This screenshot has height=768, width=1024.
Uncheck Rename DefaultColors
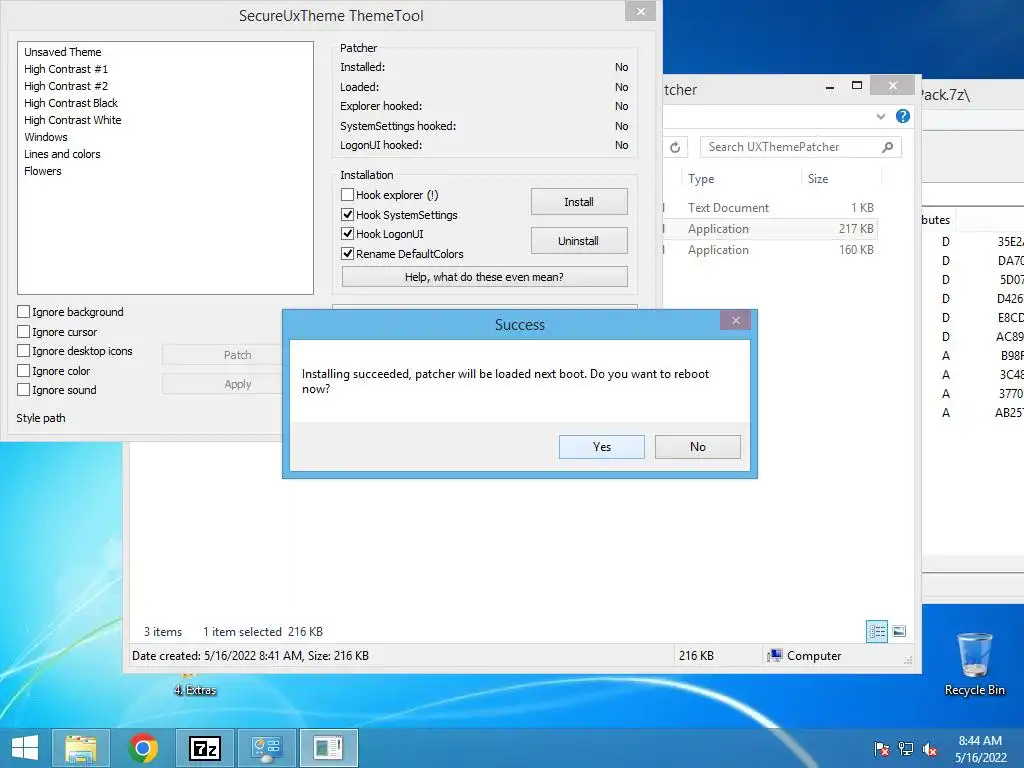coord(347,253)
